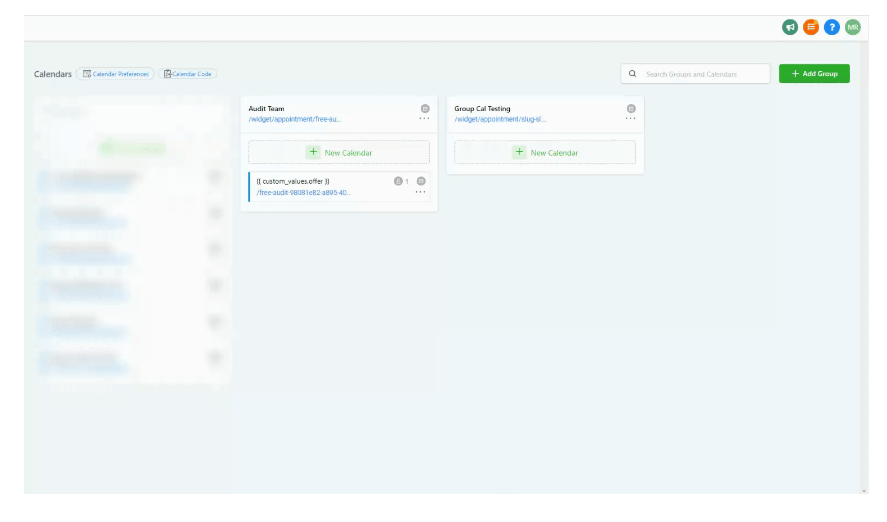Screen dimensions: 887x522
Task: Click the Group Cal Testing status icon
Action: pos(630,108)
